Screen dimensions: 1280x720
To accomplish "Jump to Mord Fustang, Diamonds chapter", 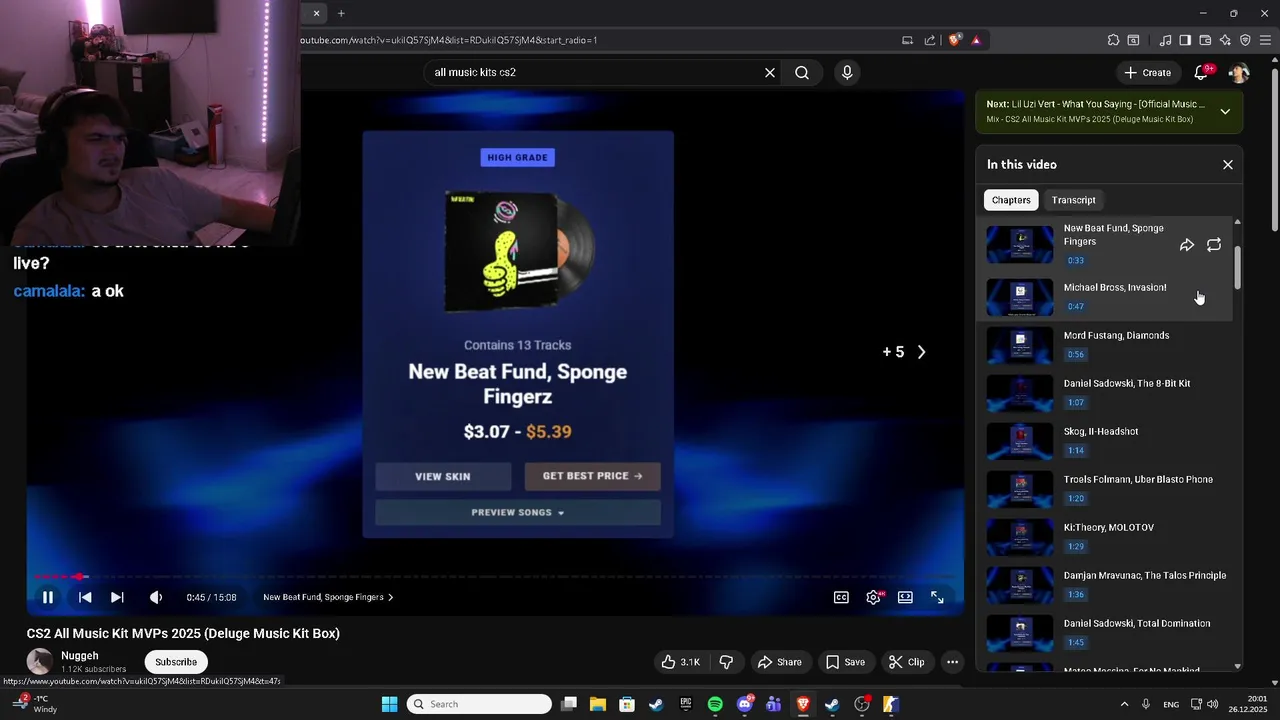I will [1105, 345].
